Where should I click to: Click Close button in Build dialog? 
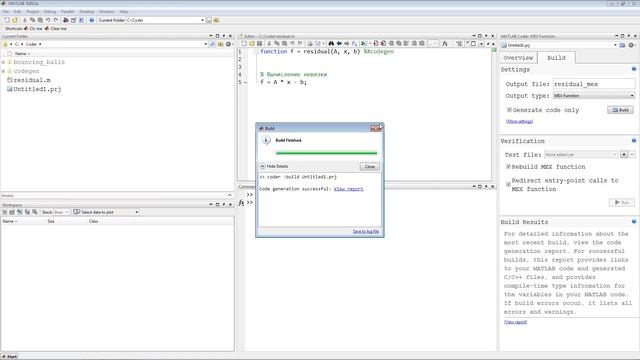tap(370, 167)
